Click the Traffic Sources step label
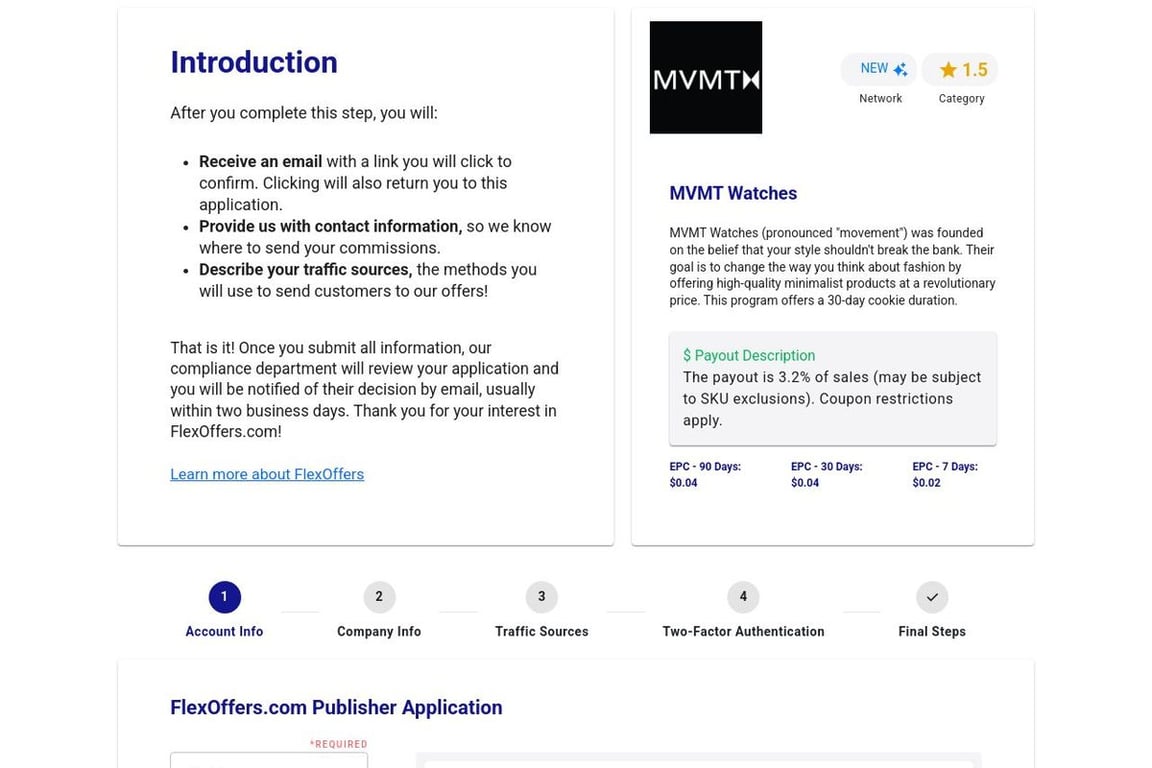 click(541, 631)
